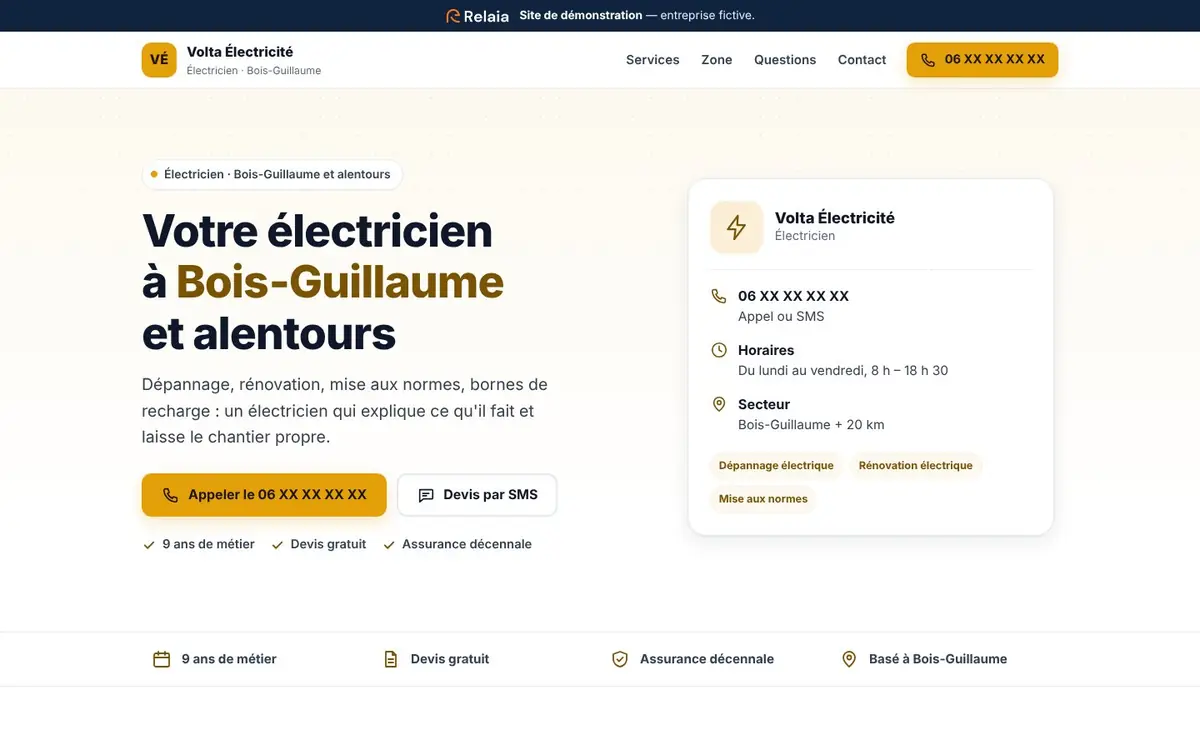Go to Zone menu item

pyautogui.click(x=717, y=60)
